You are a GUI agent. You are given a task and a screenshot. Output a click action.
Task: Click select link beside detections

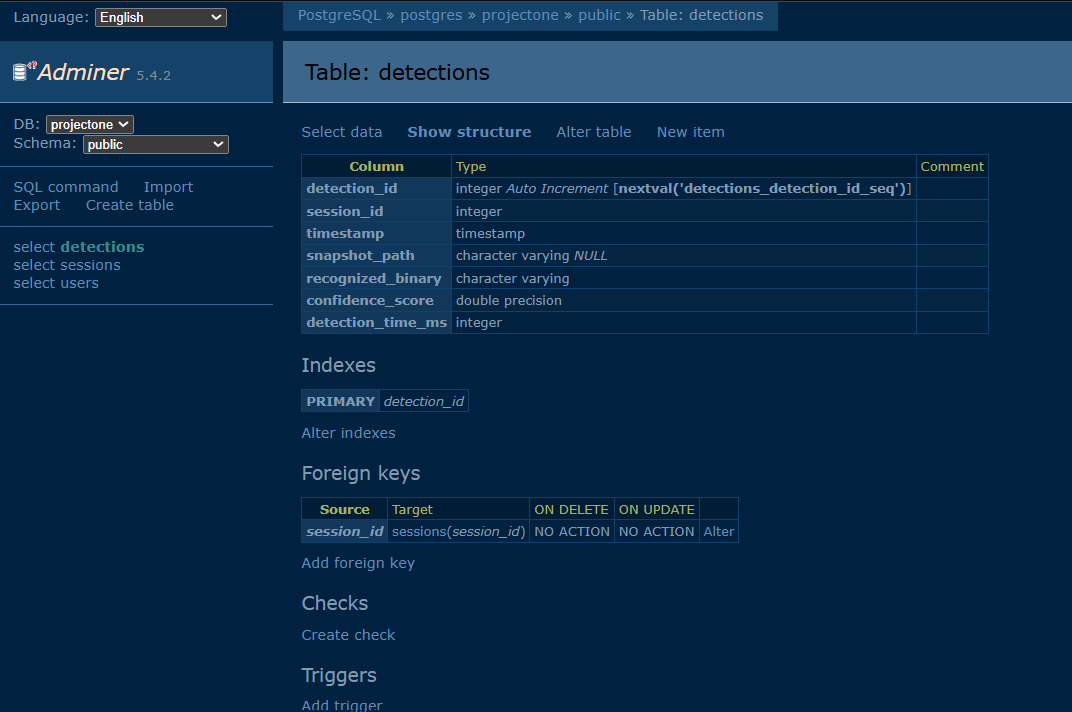pos(34,247)
